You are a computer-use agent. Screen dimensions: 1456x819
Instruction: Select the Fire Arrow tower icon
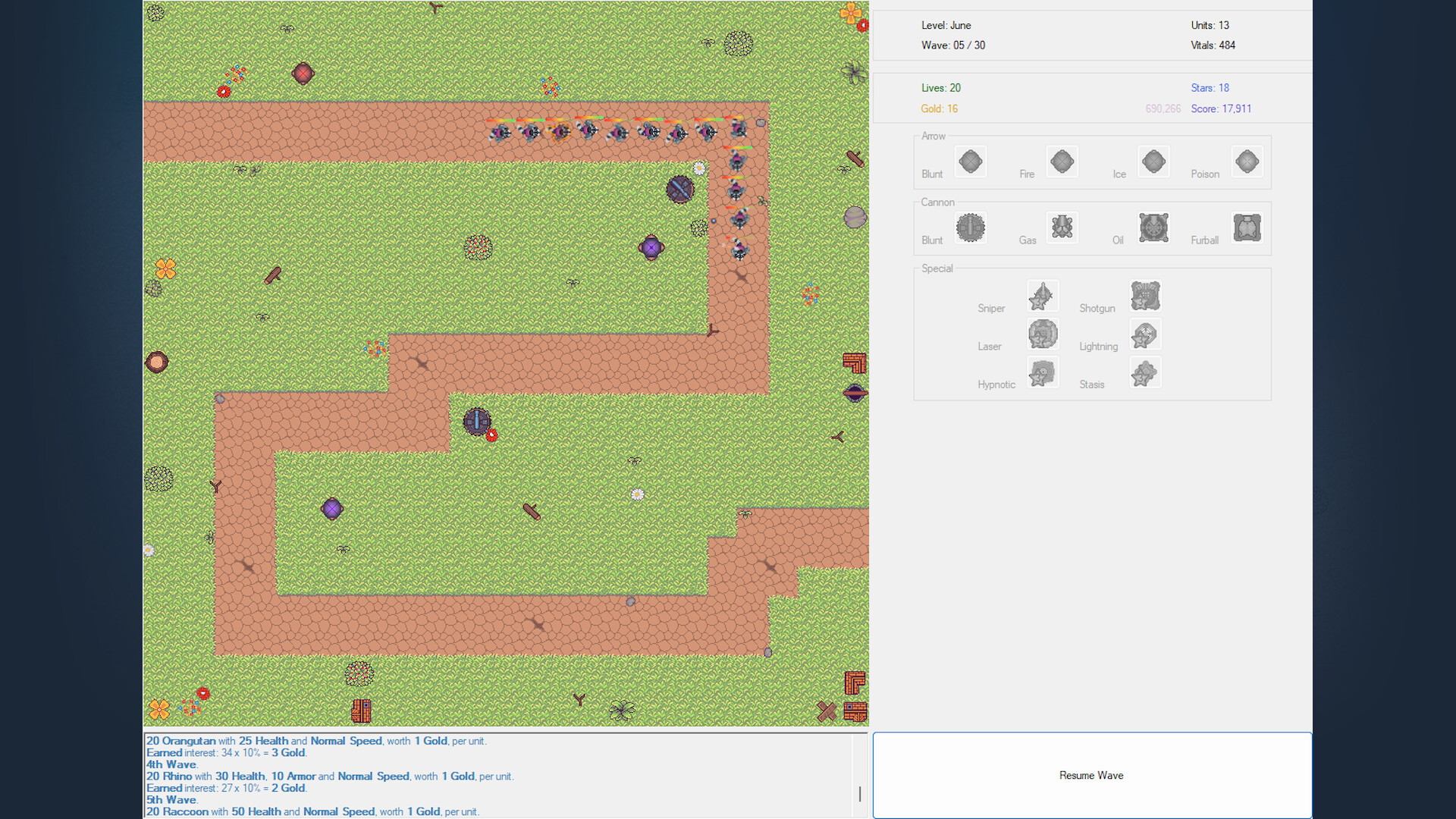tap(1062, 162)
